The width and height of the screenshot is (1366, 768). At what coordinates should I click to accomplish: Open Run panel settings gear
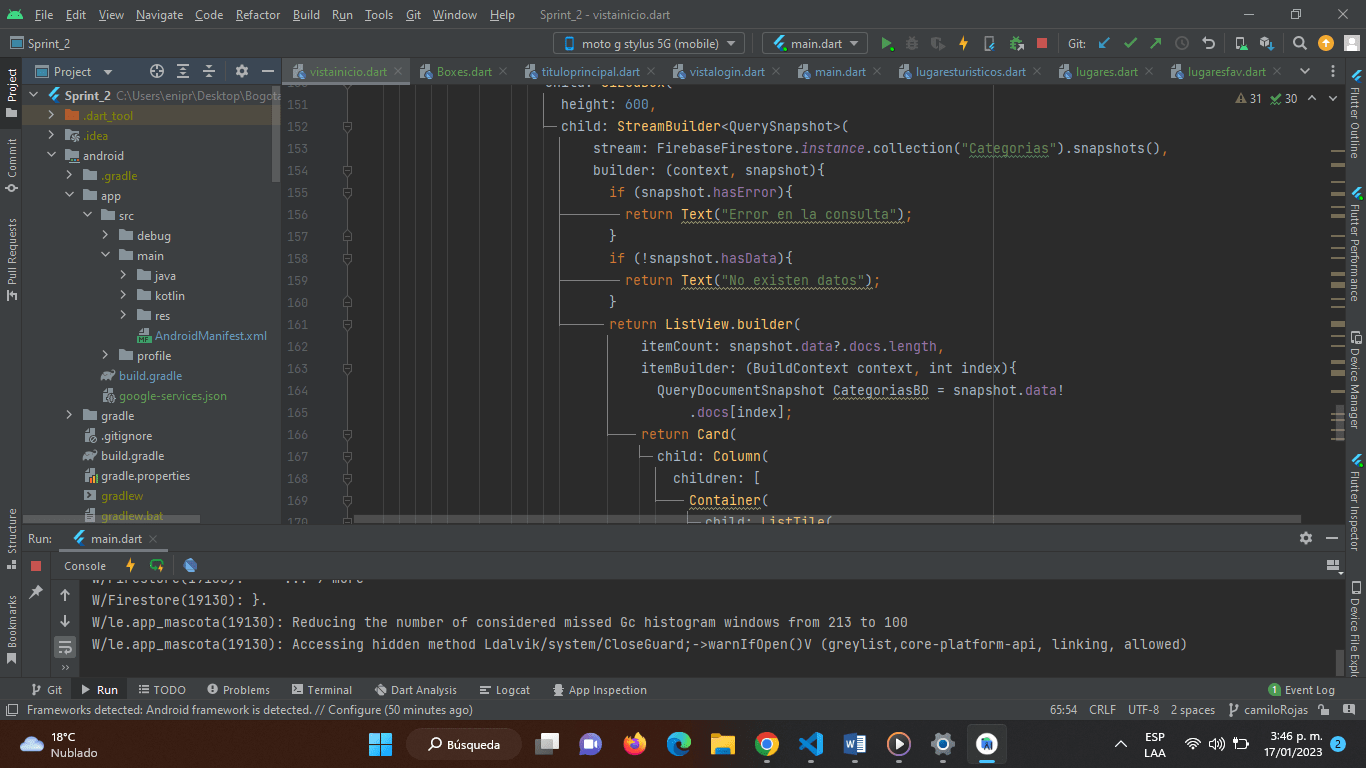1305,538
